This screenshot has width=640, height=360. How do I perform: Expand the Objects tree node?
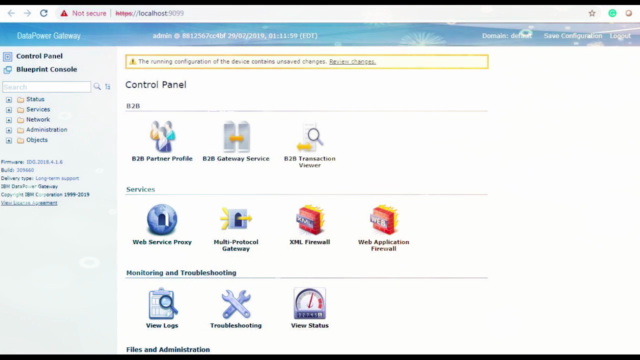[9, 140]
